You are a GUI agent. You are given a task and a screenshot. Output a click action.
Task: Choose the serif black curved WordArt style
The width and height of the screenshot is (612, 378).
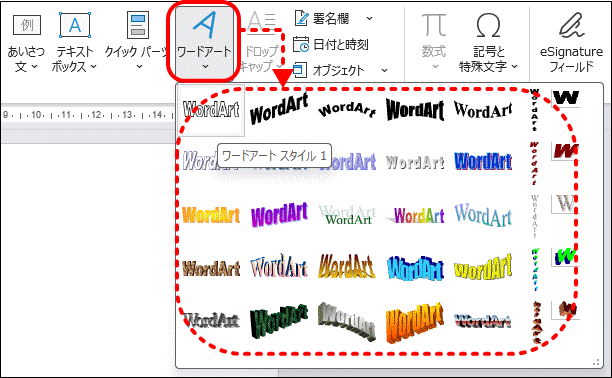483,110
